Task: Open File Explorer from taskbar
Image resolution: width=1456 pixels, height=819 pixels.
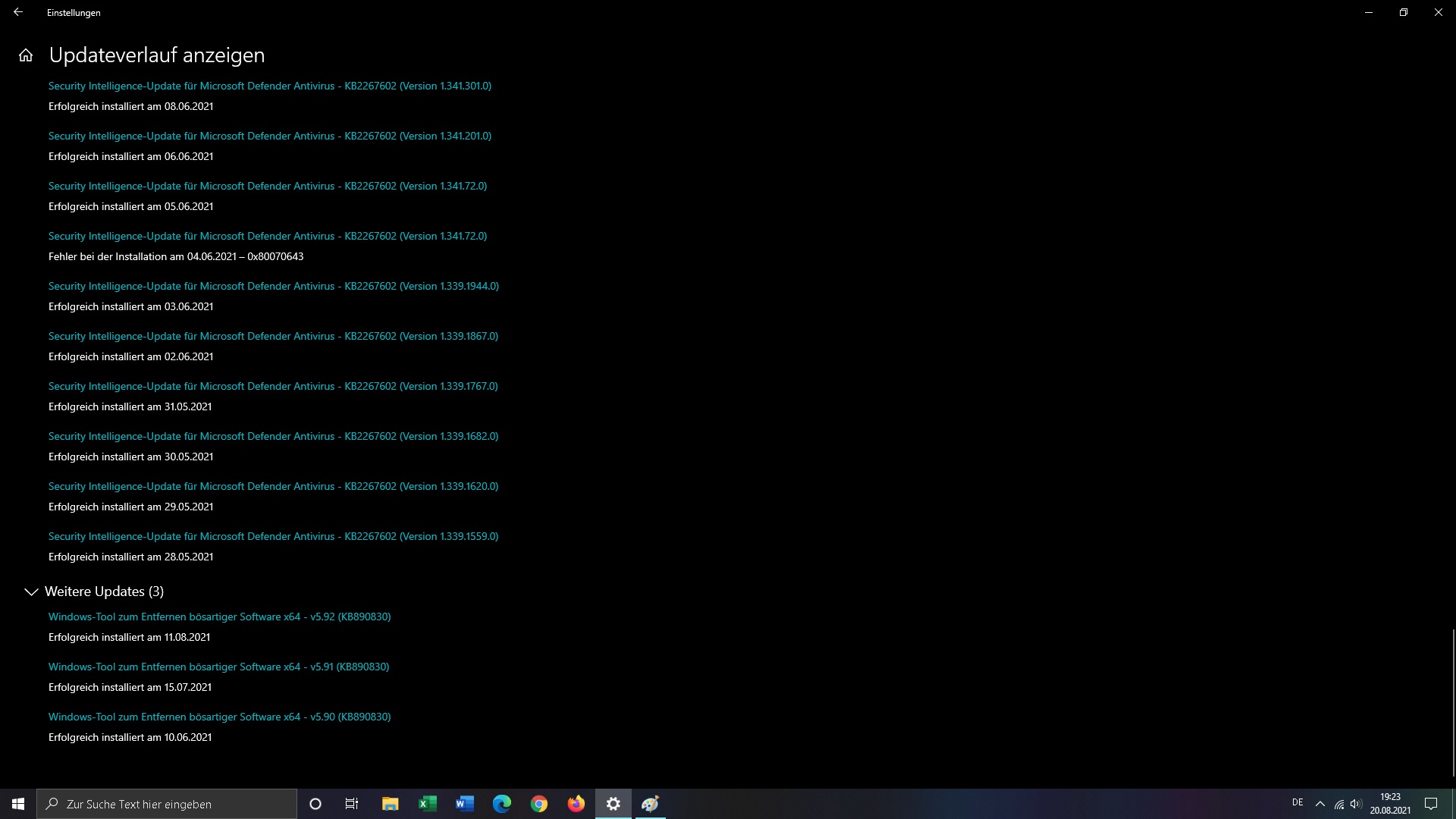Action: coord(390,804)
